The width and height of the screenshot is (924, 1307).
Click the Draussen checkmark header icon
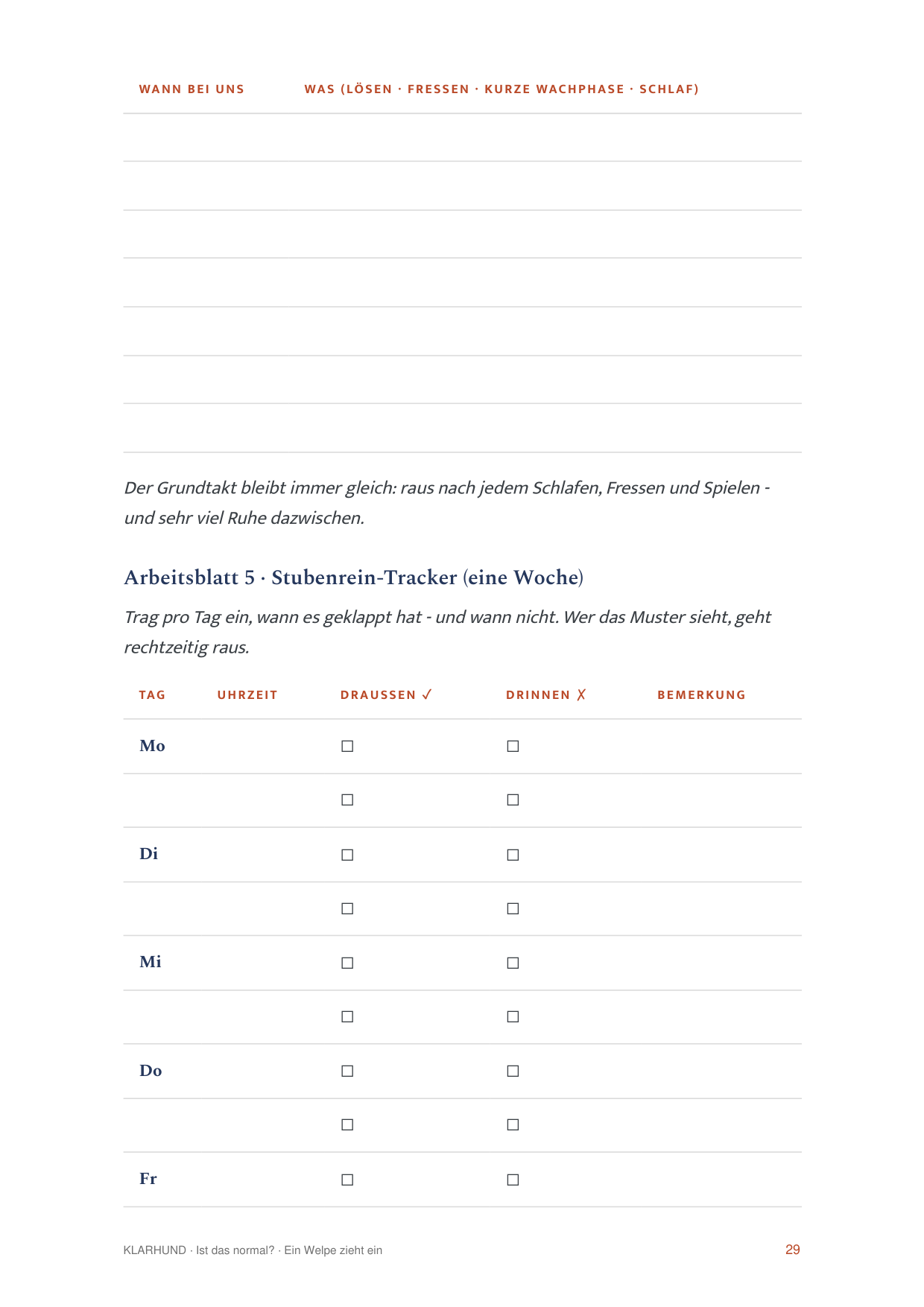click(427, 694)
